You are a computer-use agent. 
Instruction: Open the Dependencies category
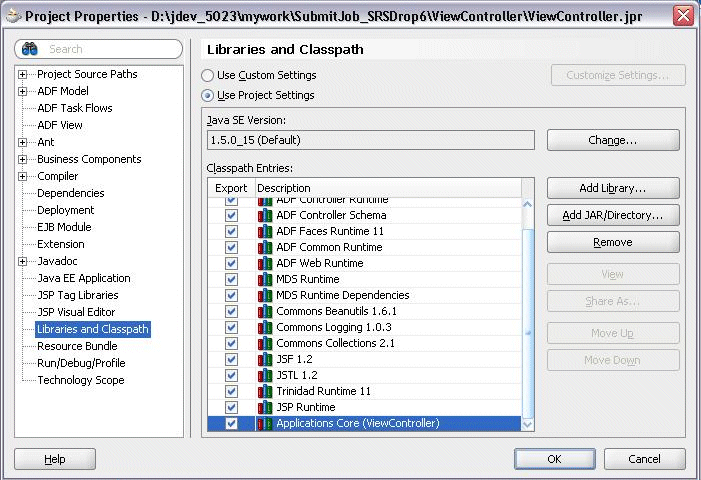point(71,193)
